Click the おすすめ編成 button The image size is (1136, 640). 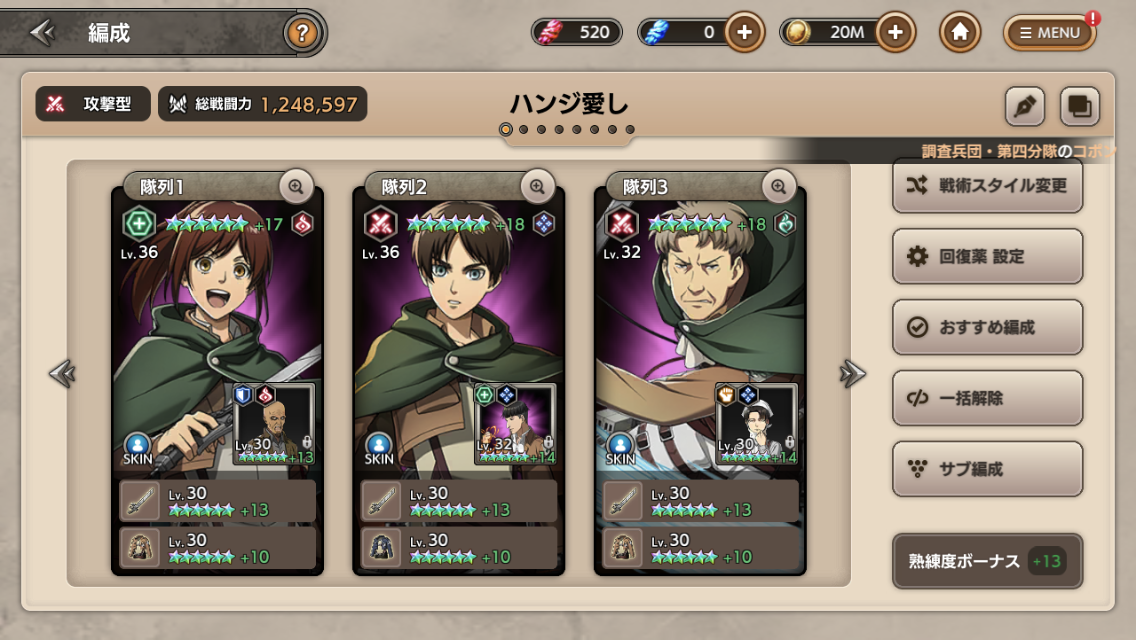pos(987,327)
